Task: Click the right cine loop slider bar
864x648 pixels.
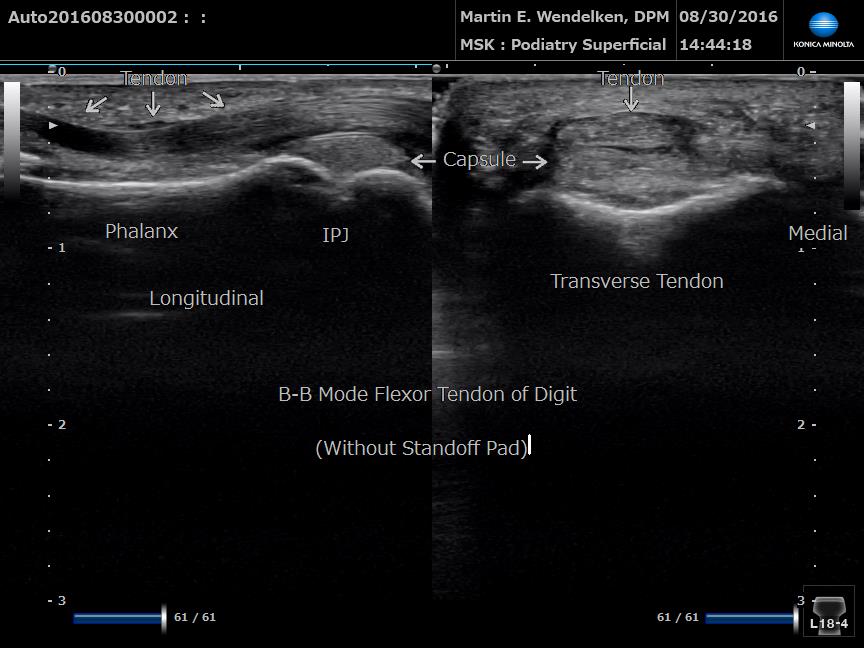Action: 752,618
